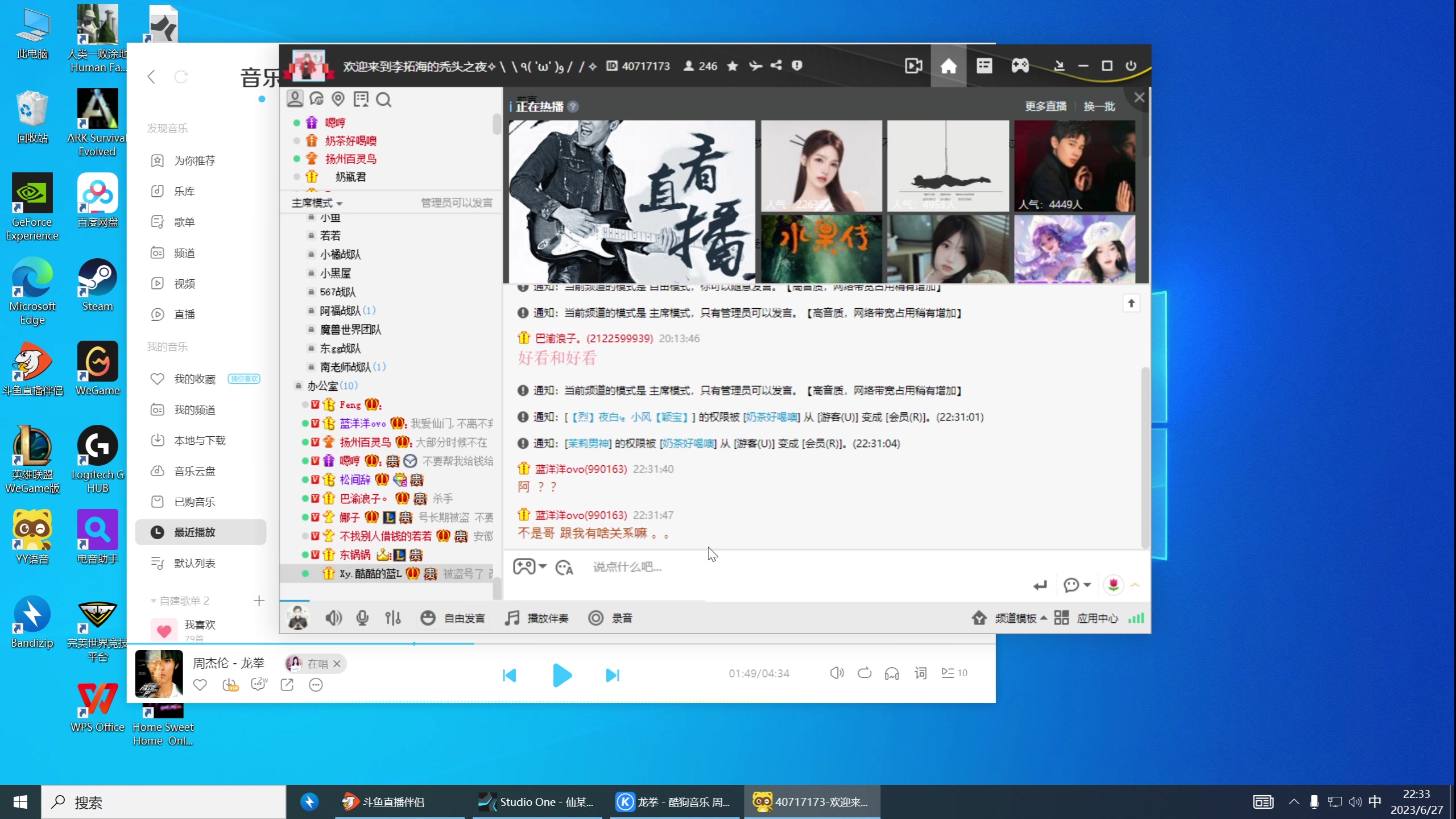Open the home icon in the channel title bar

[x=948, y=65]
